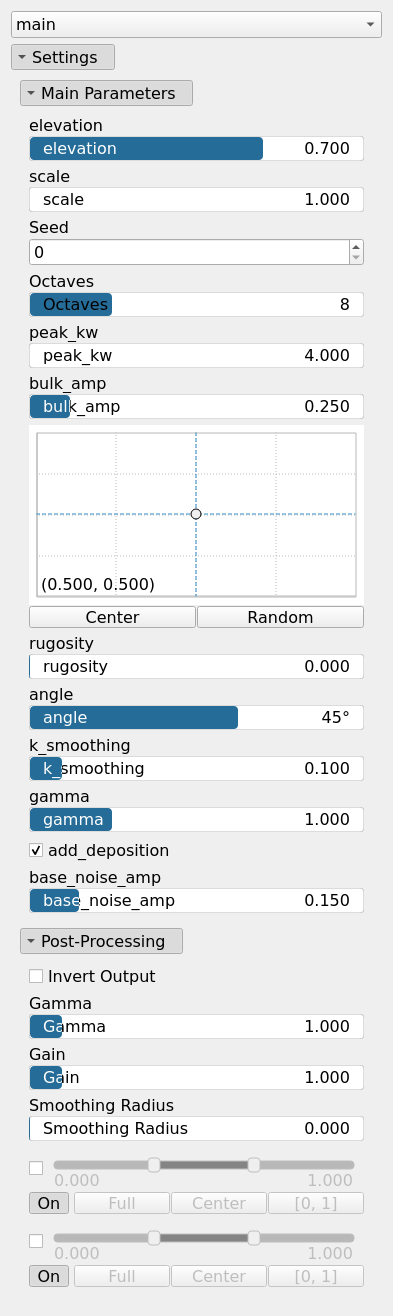393x1316 pixels.
Task: Click the angle slider
Action: click(x=196, y=717)
